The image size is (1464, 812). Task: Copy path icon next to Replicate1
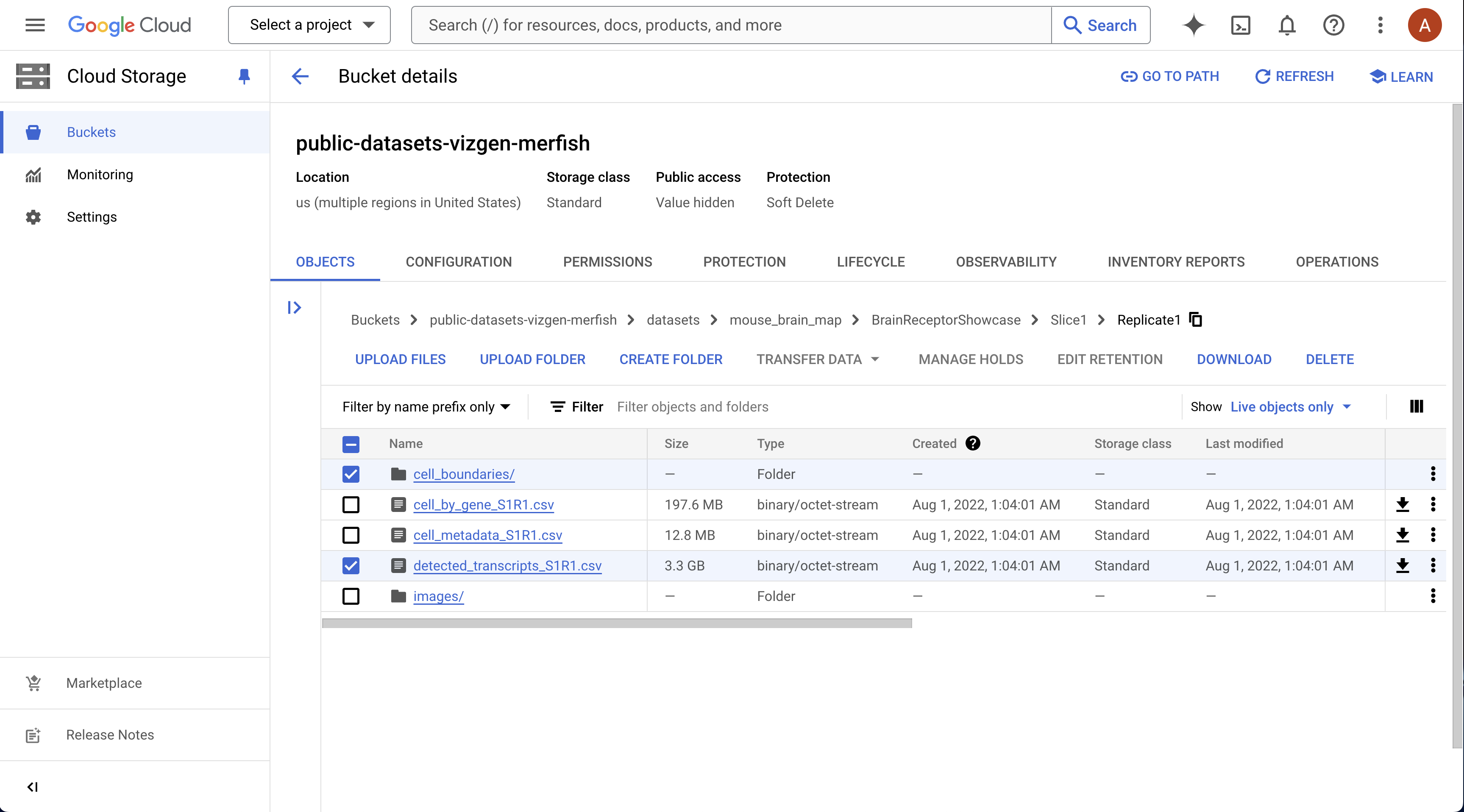[x=1196, y=320]
